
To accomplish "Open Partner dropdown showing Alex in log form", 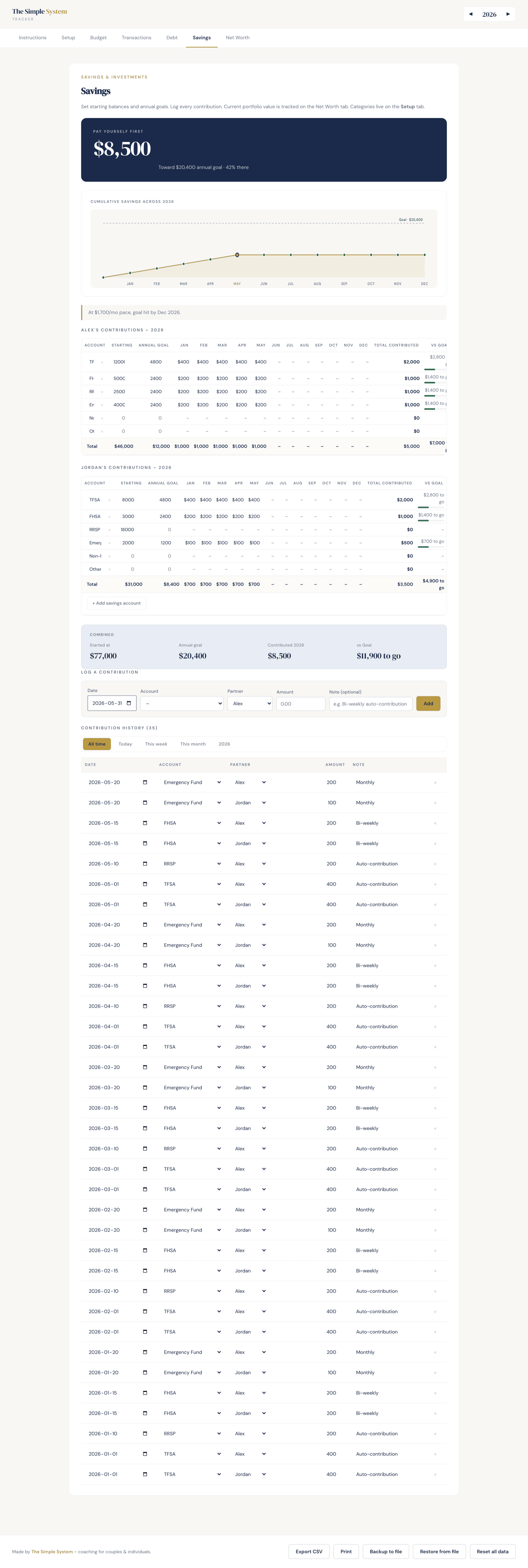I will [250, 704].
